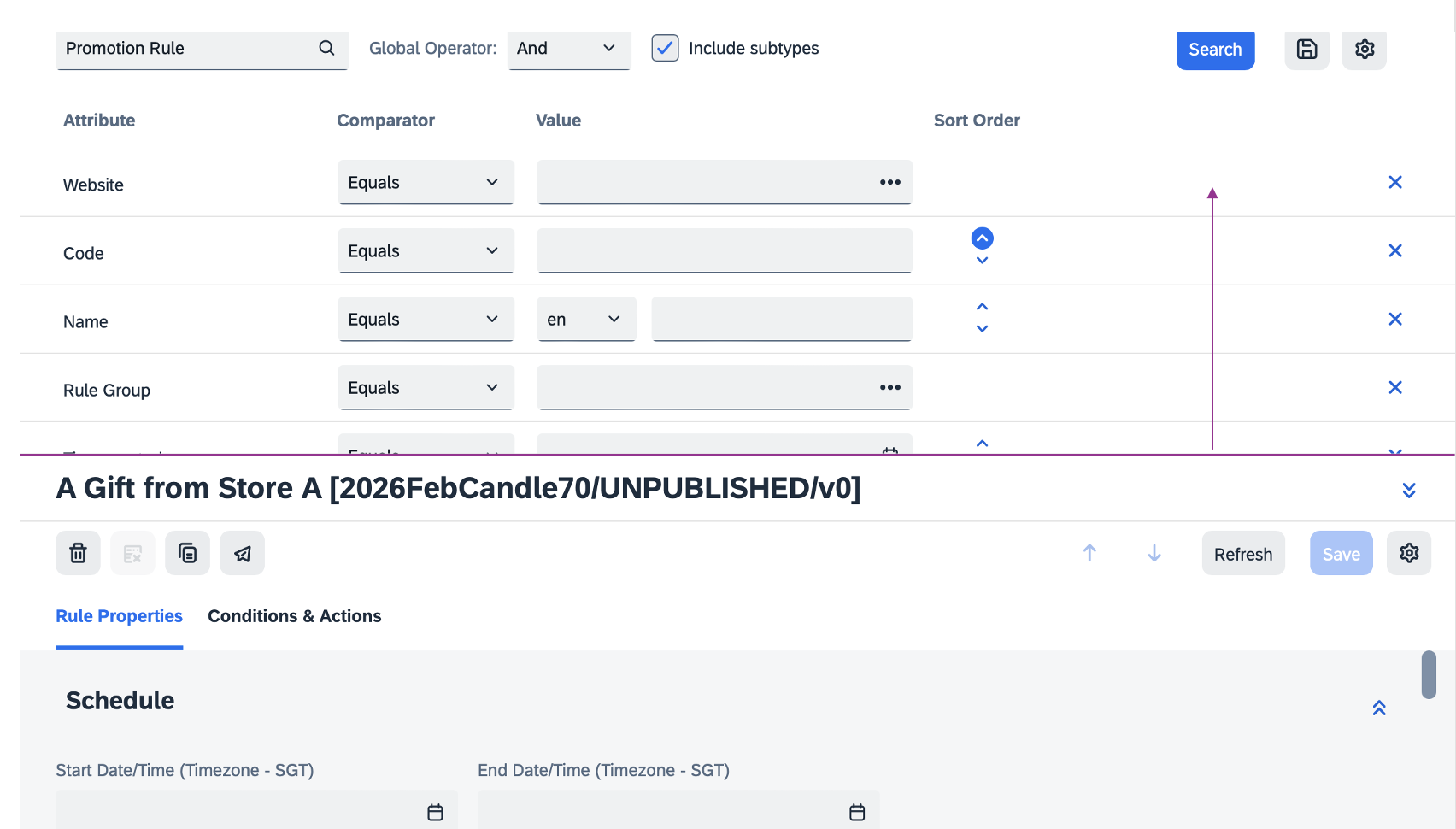The image size is (1456, 829).
Task: Open the Name language en dropdown
Action: (x=586, y=320)
